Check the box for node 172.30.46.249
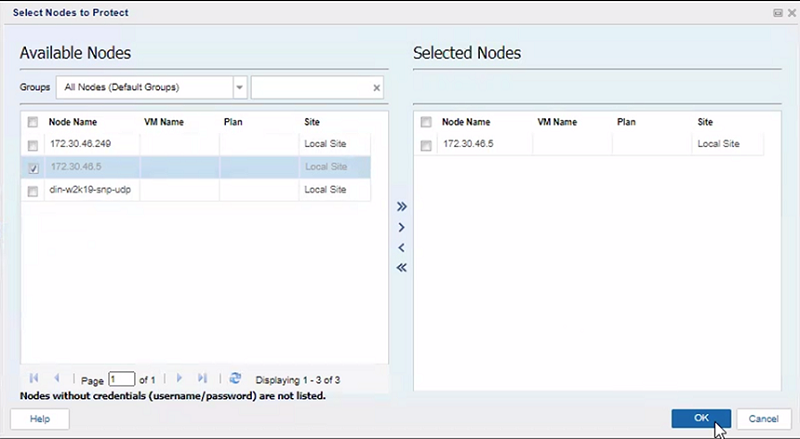 pos(33,145)
